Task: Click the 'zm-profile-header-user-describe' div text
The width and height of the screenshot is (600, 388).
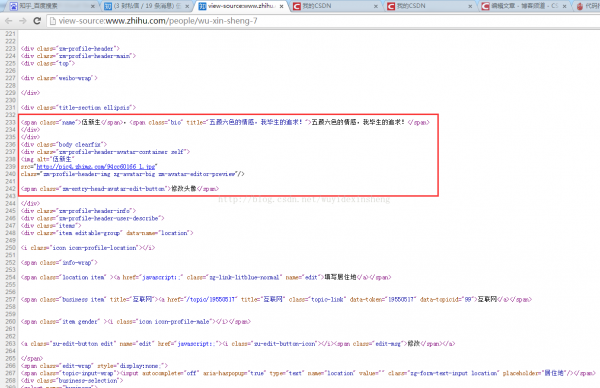Action: click(x=93, y=218)
